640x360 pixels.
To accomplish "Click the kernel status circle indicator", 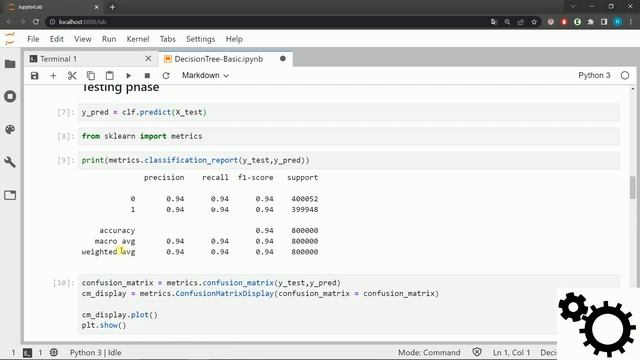I will tap(625, 76).
